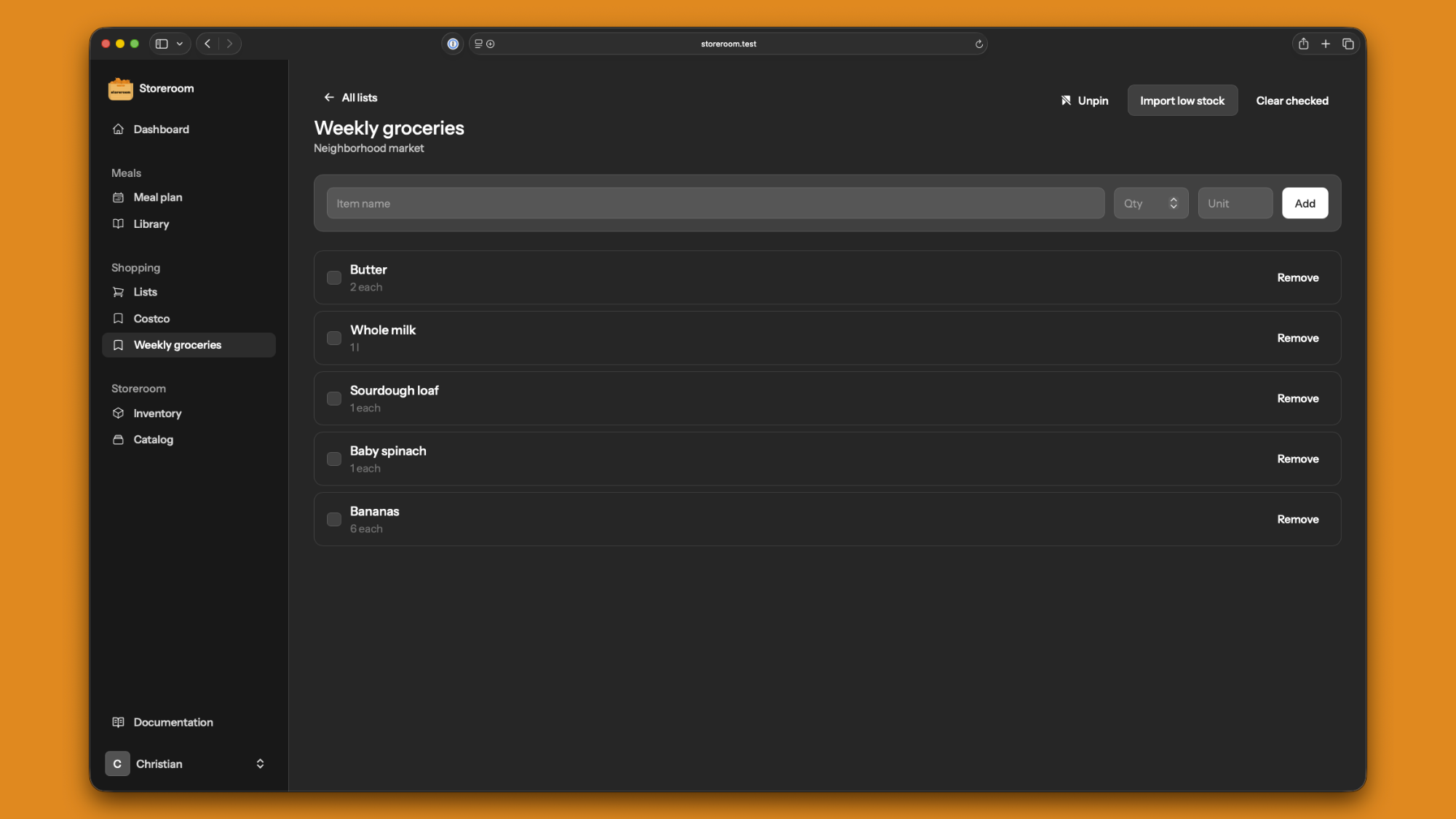Open the Inventory page
Image resolution: width=1456 pixels, height=819 pixels.
pos(189,414)
